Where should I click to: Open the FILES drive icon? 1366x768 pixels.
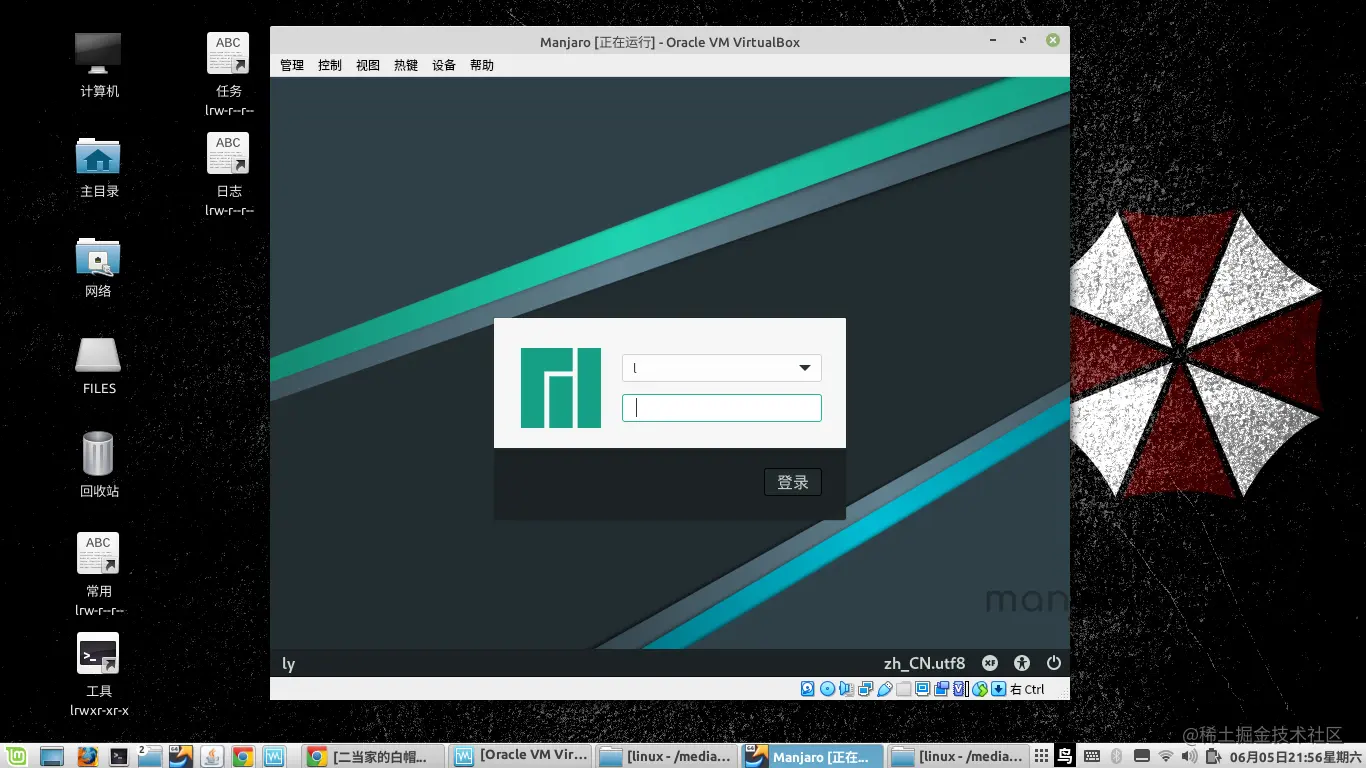point(99,365)
